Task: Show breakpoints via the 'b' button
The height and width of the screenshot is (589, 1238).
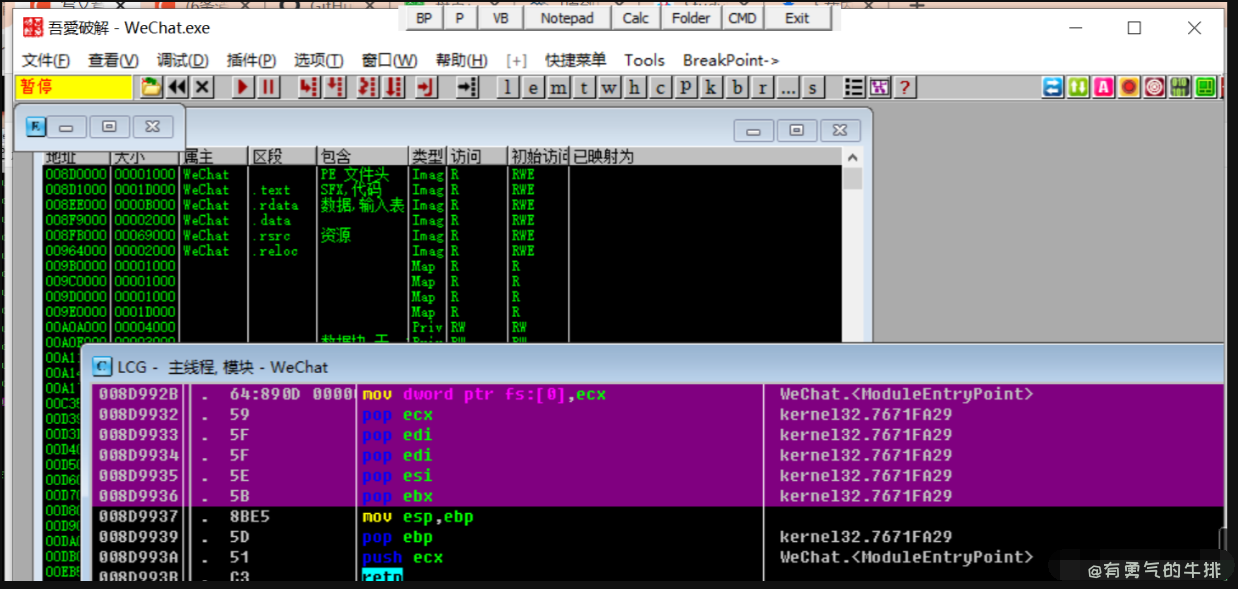Action: 737,88
